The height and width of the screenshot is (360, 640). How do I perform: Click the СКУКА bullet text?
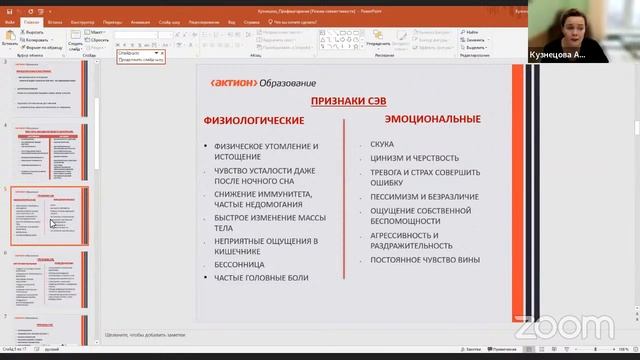pos(382,144)
